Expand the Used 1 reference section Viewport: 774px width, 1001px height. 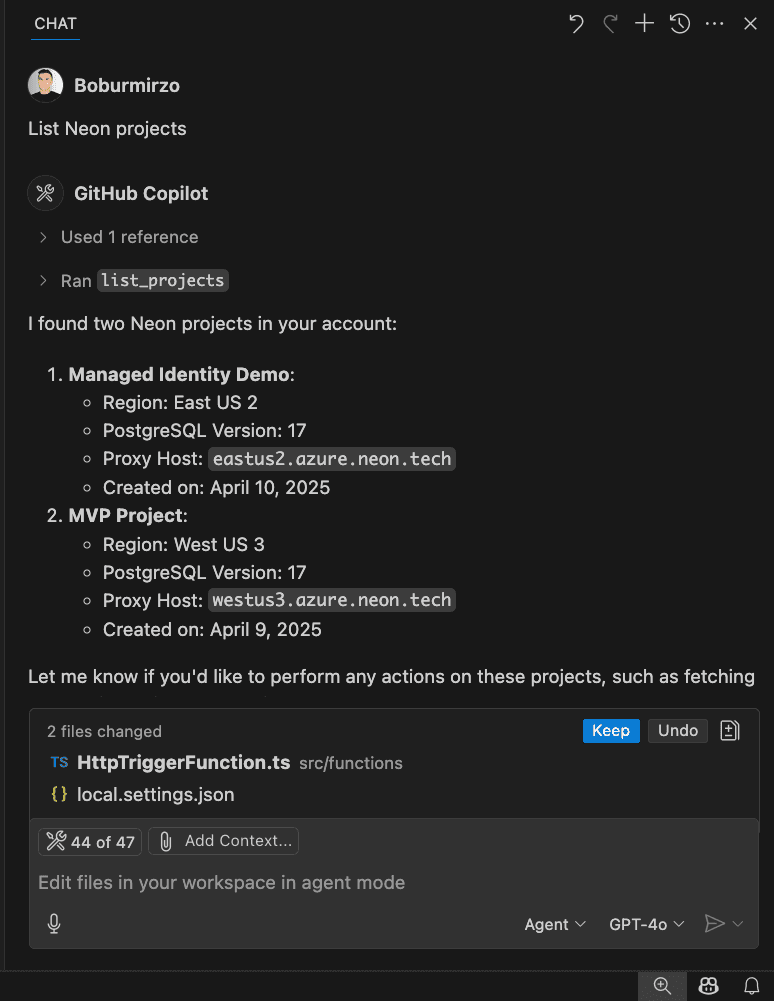coord(44,237)
